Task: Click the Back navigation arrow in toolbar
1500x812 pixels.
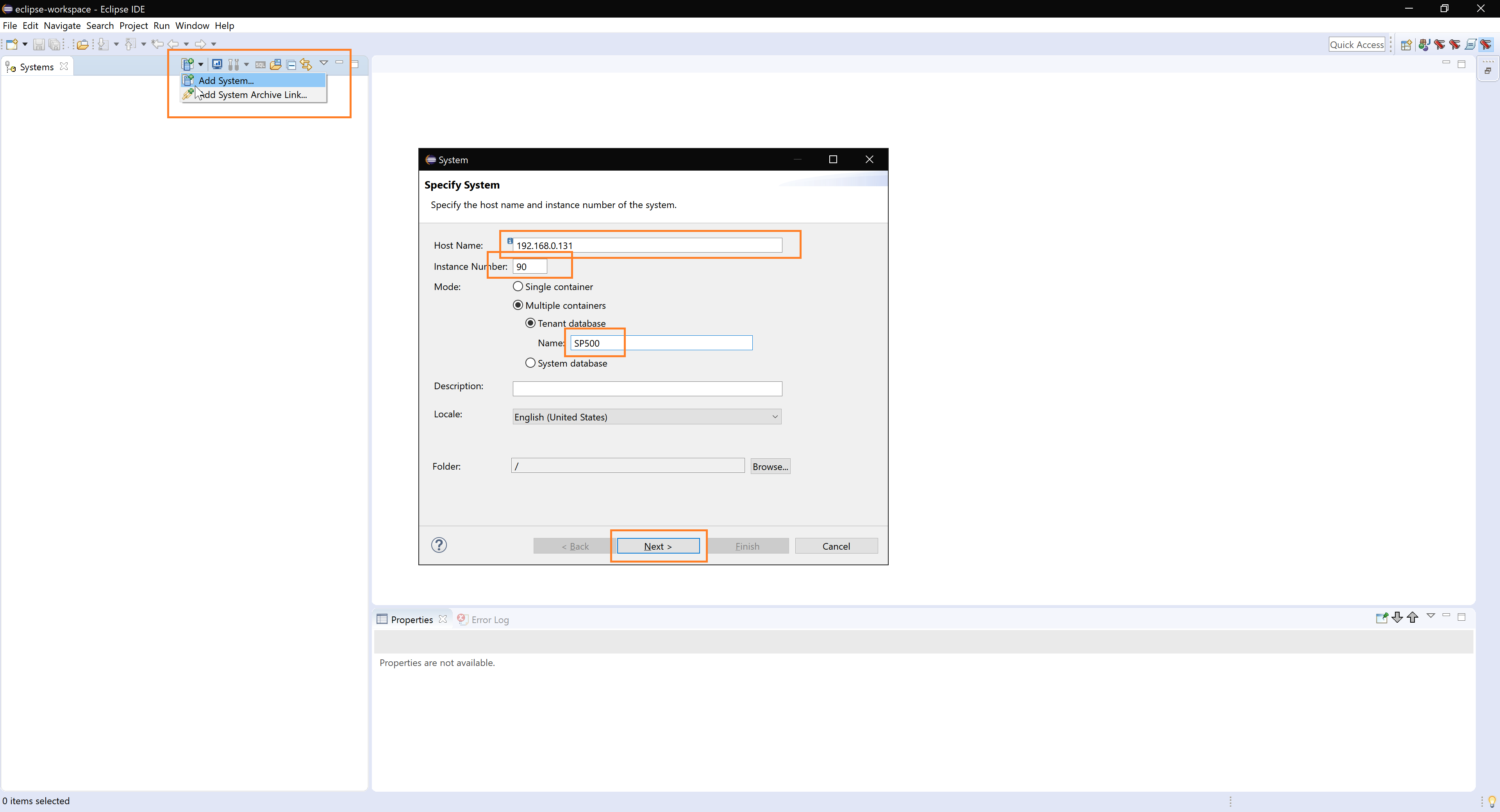Action: [173, 44]
